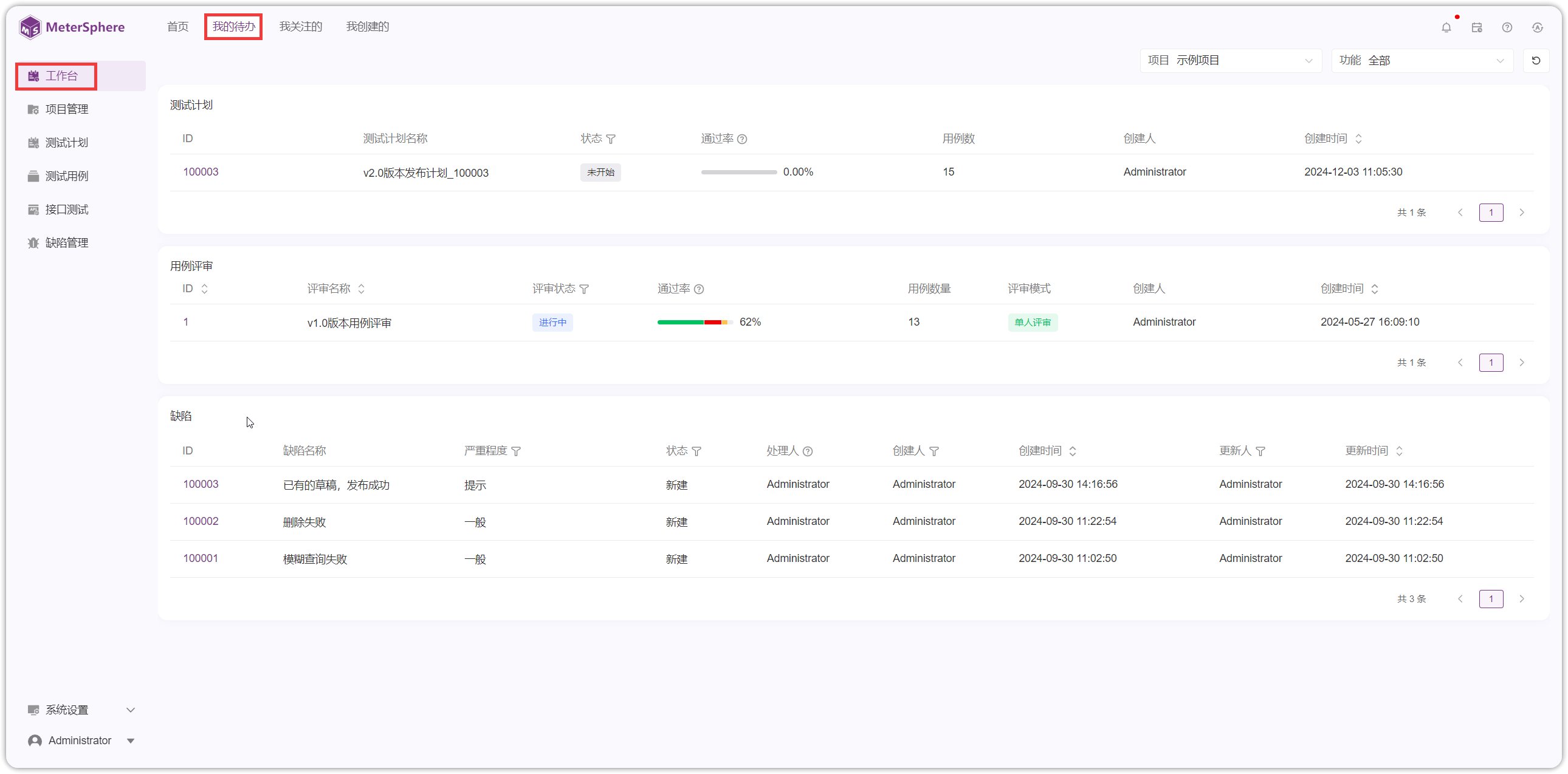Open the notifications bell icon
1568x774 pixels.
click(1446, 27)
